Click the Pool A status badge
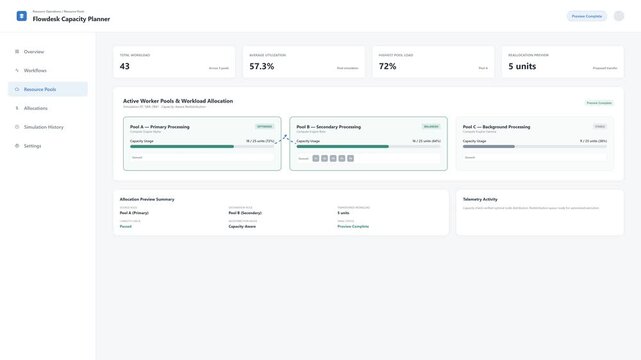 coord(264,126)
